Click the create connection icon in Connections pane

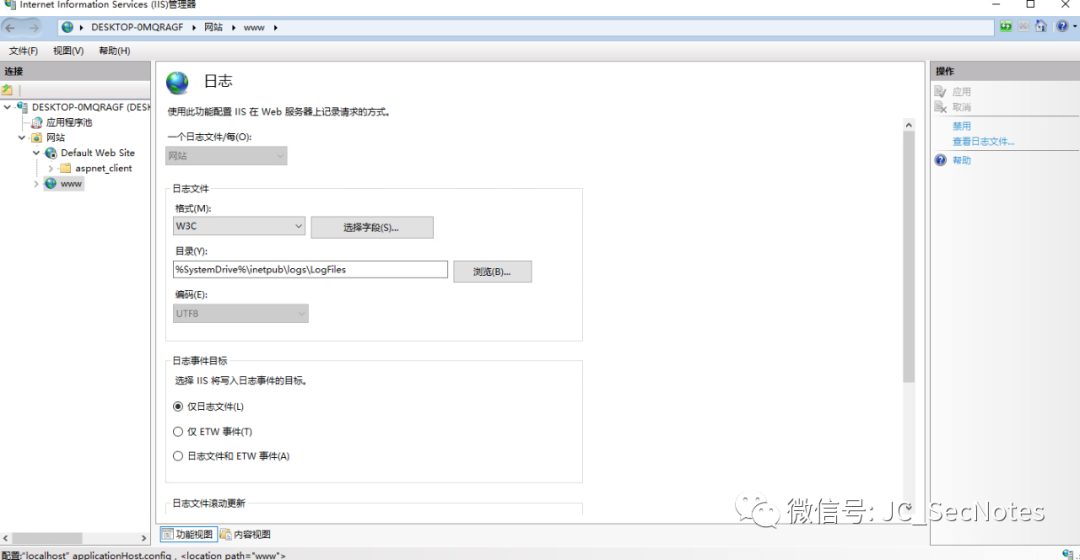(8, 90)
